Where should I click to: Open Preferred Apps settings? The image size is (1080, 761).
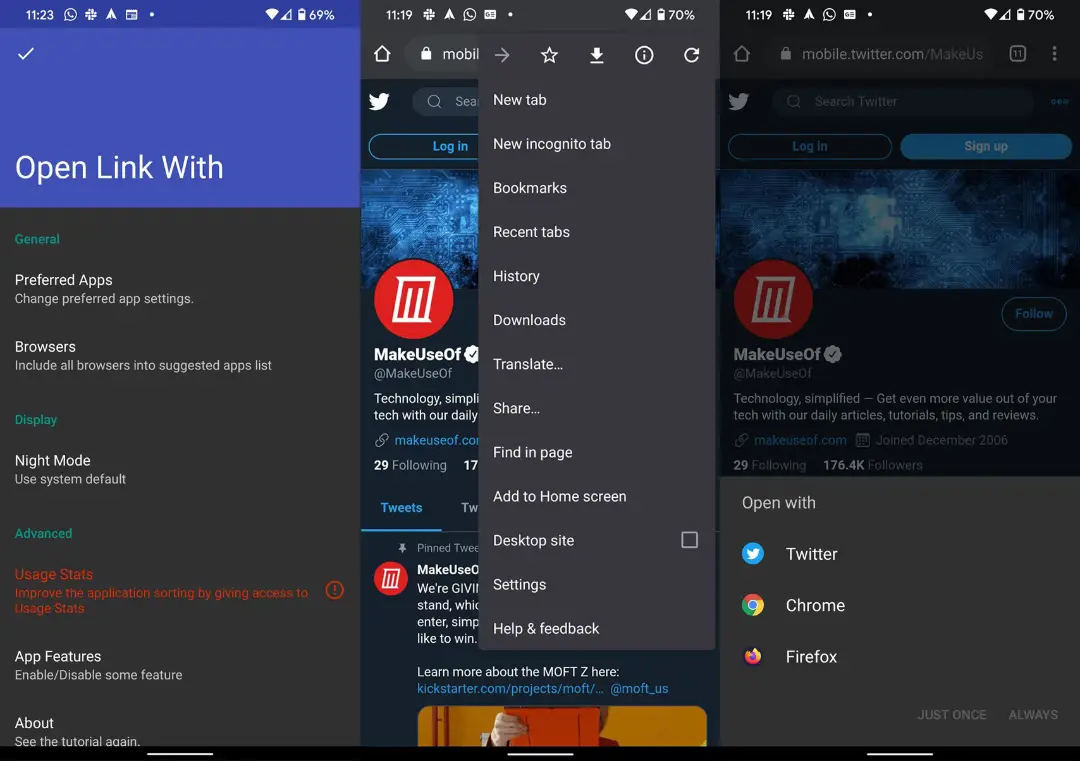tap(180, 289)
